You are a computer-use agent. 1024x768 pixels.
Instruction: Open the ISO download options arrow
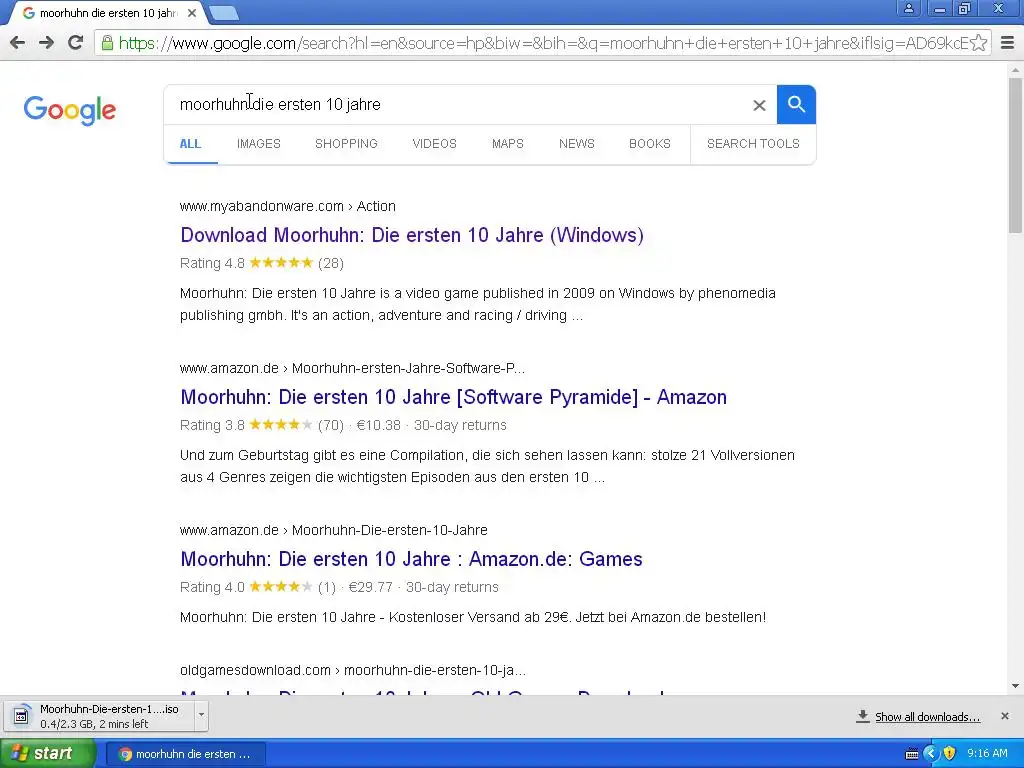[x=201, y=715]
